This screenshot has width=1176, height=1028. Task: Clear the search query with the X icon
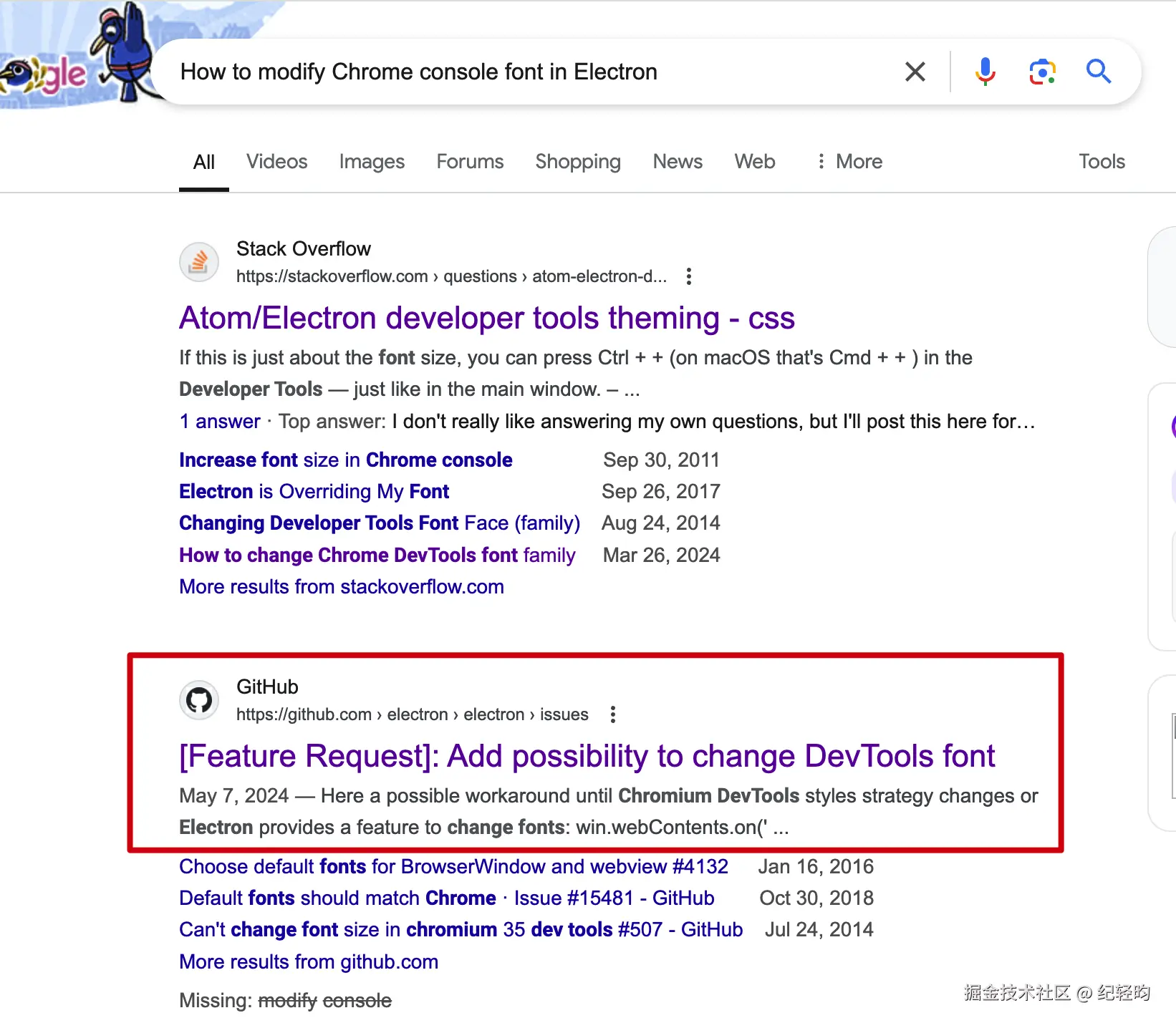click(x=915, y=72)
